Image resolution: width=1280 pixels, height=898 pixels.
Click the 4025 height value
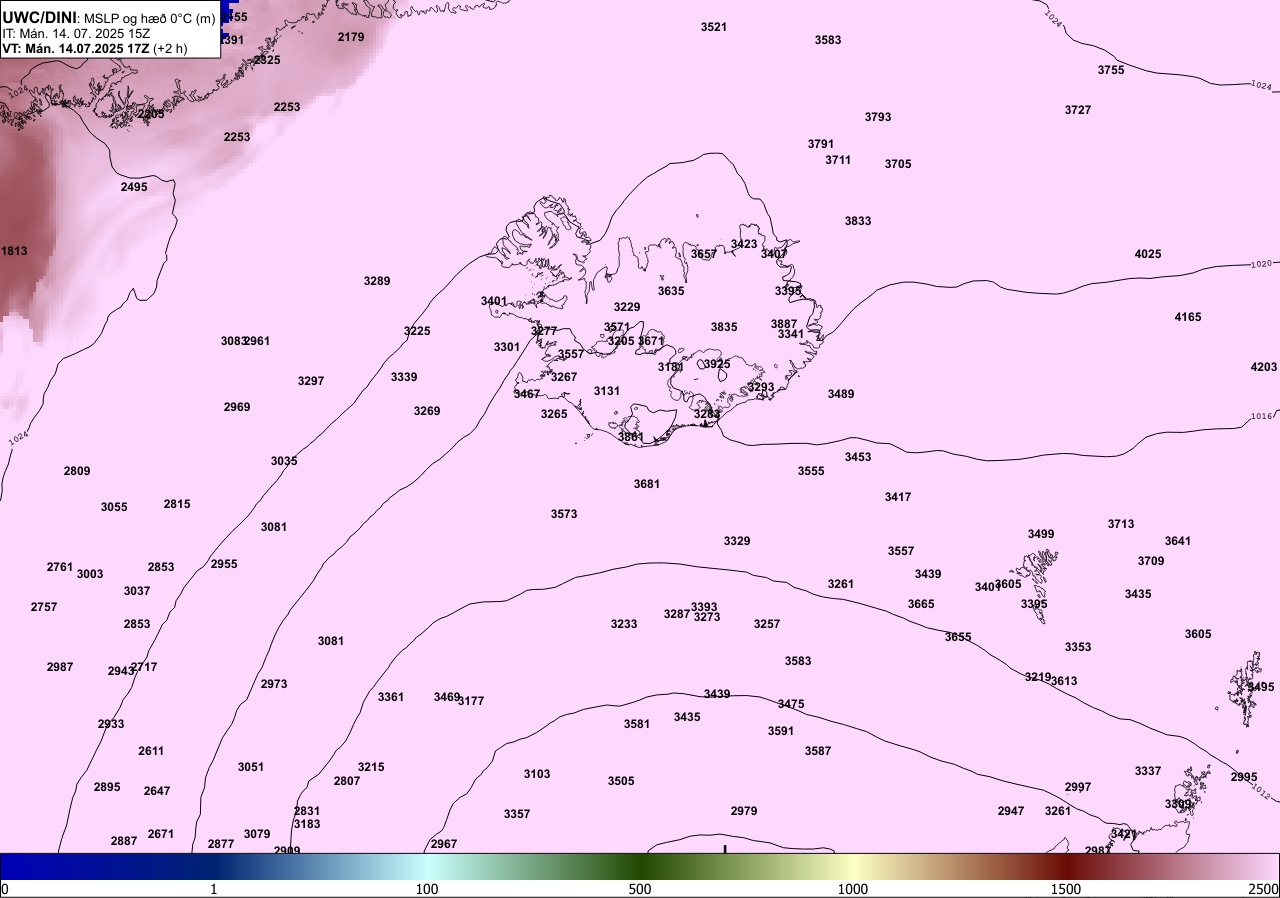1148,254
